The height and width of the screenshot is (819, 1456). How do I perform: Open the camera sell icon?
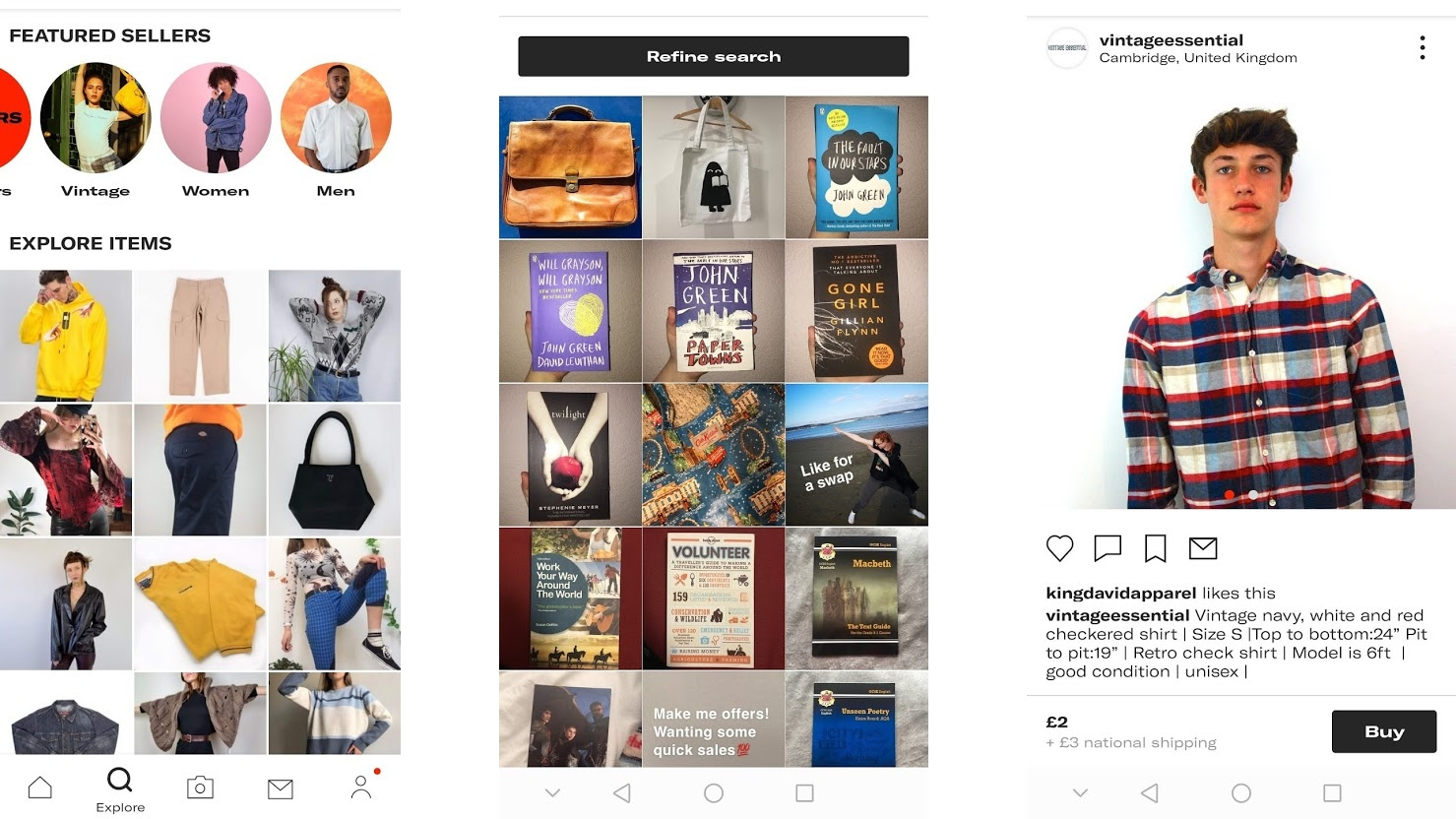[200, 787]
